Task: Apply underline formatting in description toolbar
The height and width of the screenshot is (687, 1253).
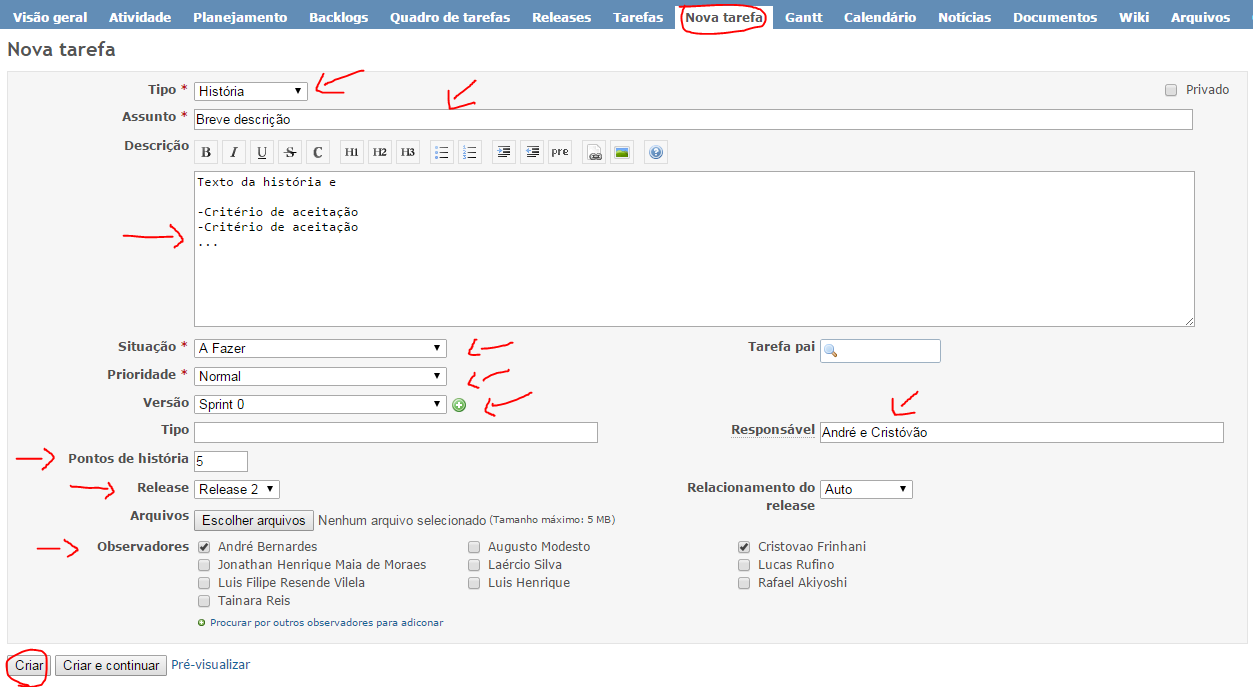Action: pos(262,152)
